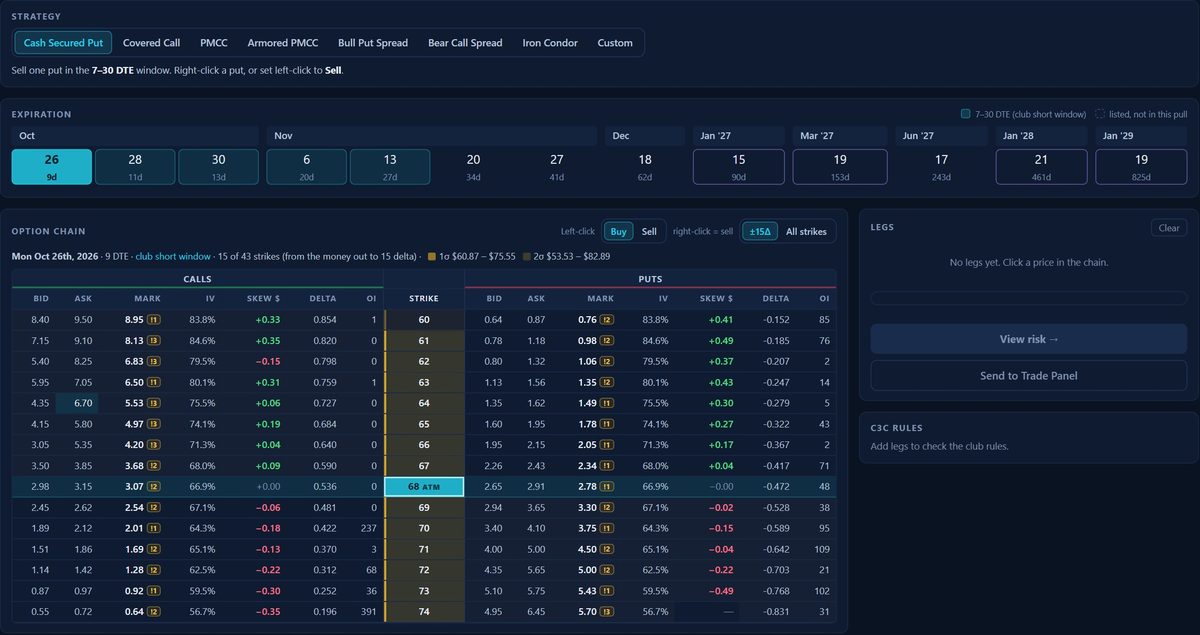The height and width of the screenshot is (635, 1200).
Task: Choose the Nov 13 expiration, 27d
Action: (x=390, y=167)
